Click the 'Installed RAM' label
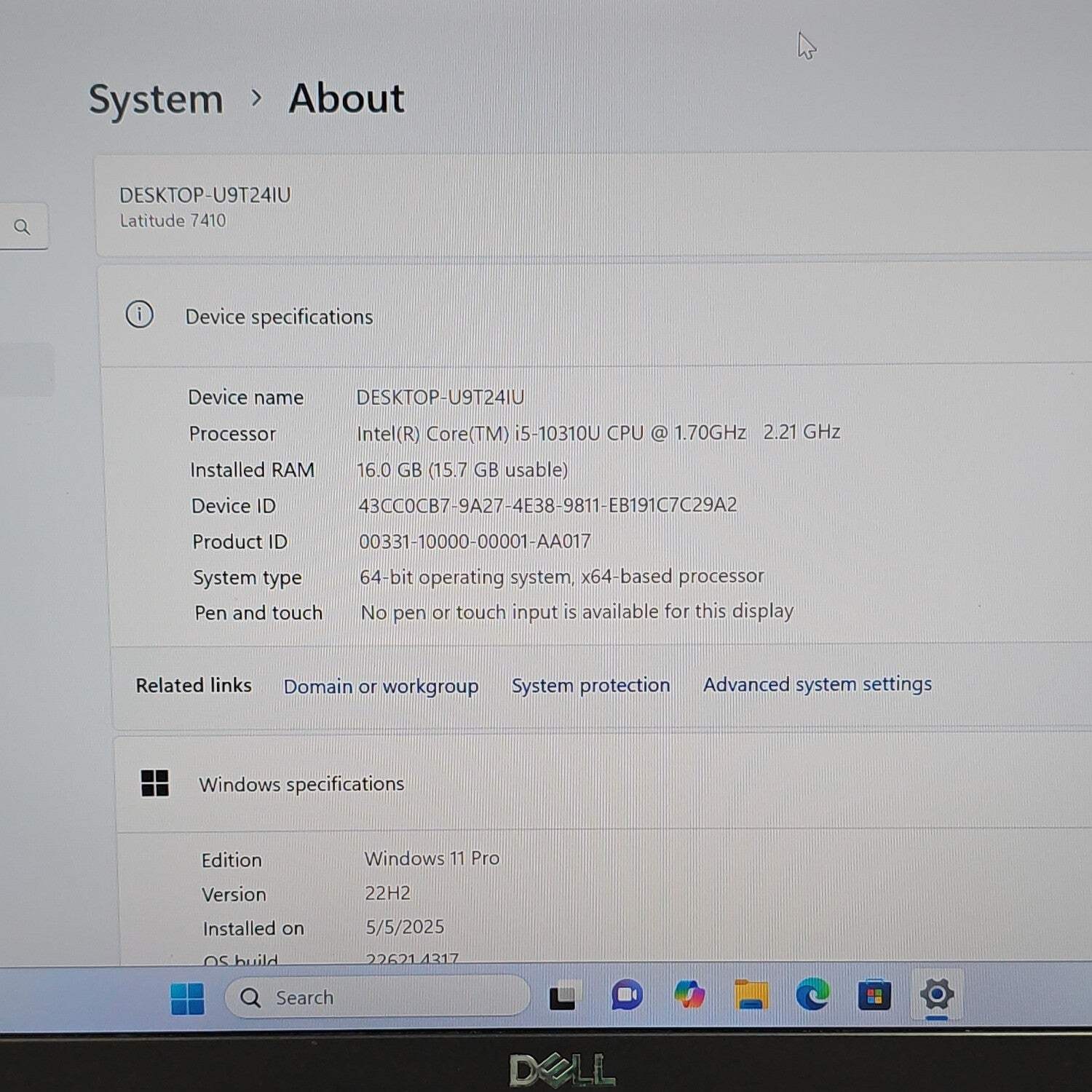Screen dimensions: 1092x1092 click(x=252, y=470)
